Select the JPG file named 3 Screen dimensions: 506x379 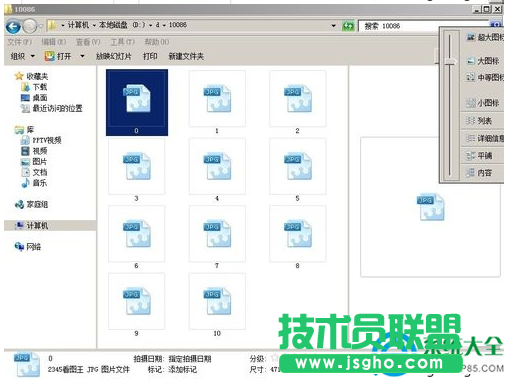(x=136, y=170)
